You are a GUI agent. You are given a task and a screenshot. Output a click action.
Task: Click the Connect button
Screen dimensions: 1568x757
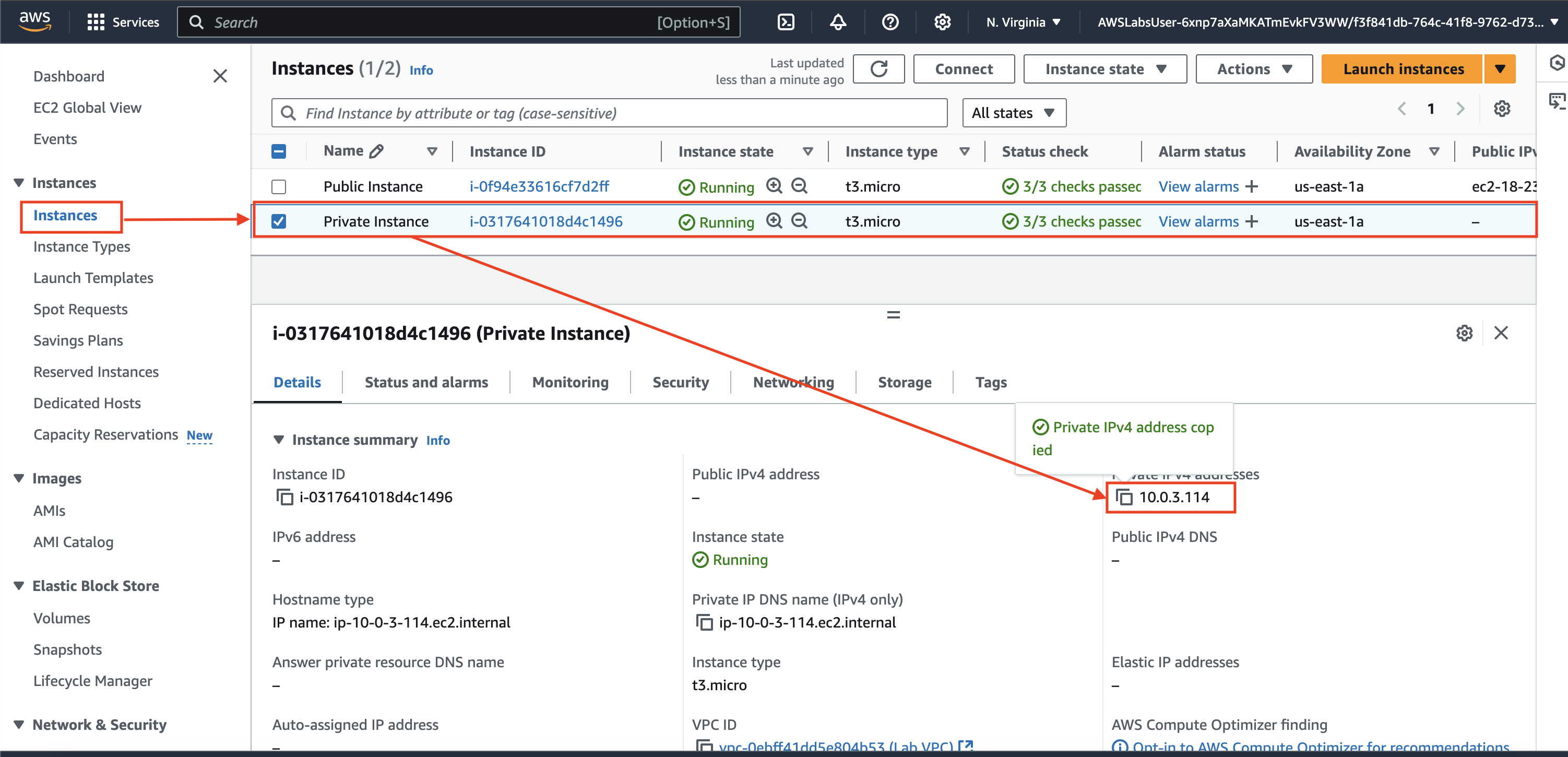(x=964, y=69)
